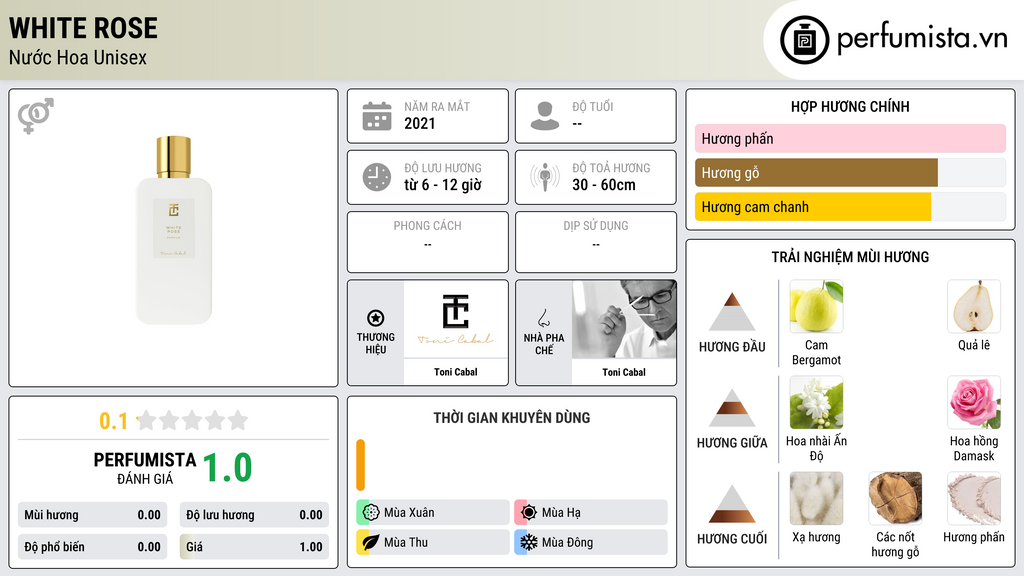Viewport: 1024px width, 576px height.
Task: Click the THỜI GIAN KHUYÊN DÙNG heading
Action: (x=512, y=418)
